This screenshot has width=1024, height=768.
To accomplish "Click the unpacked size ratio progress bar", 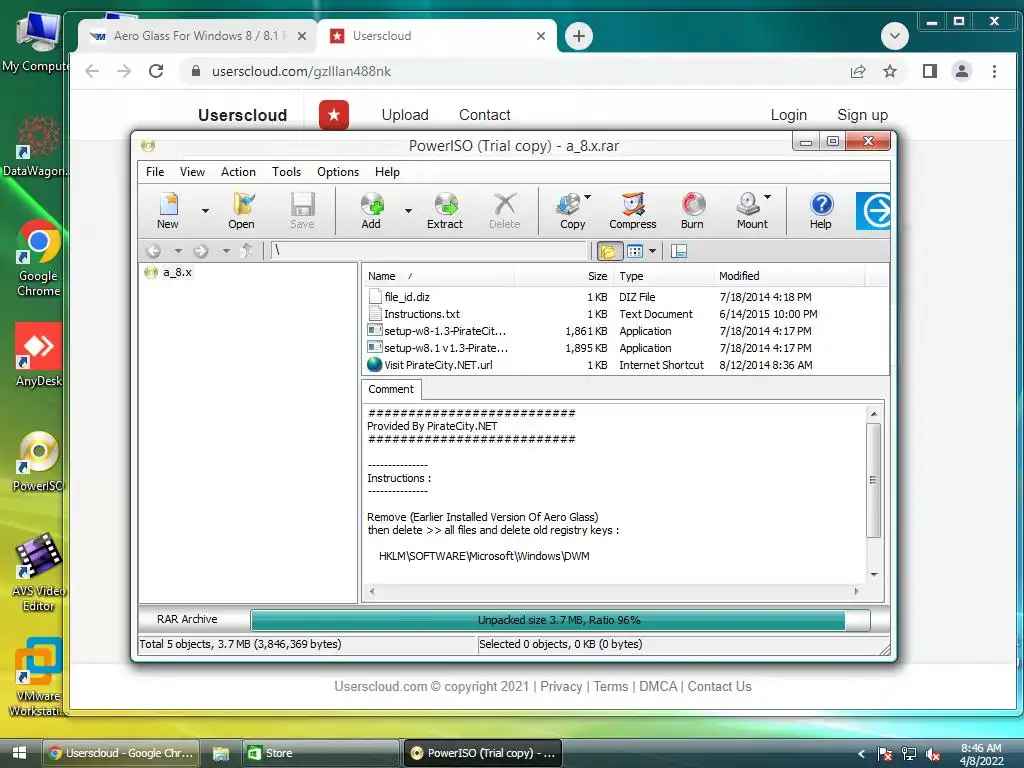I will [560, 620].
